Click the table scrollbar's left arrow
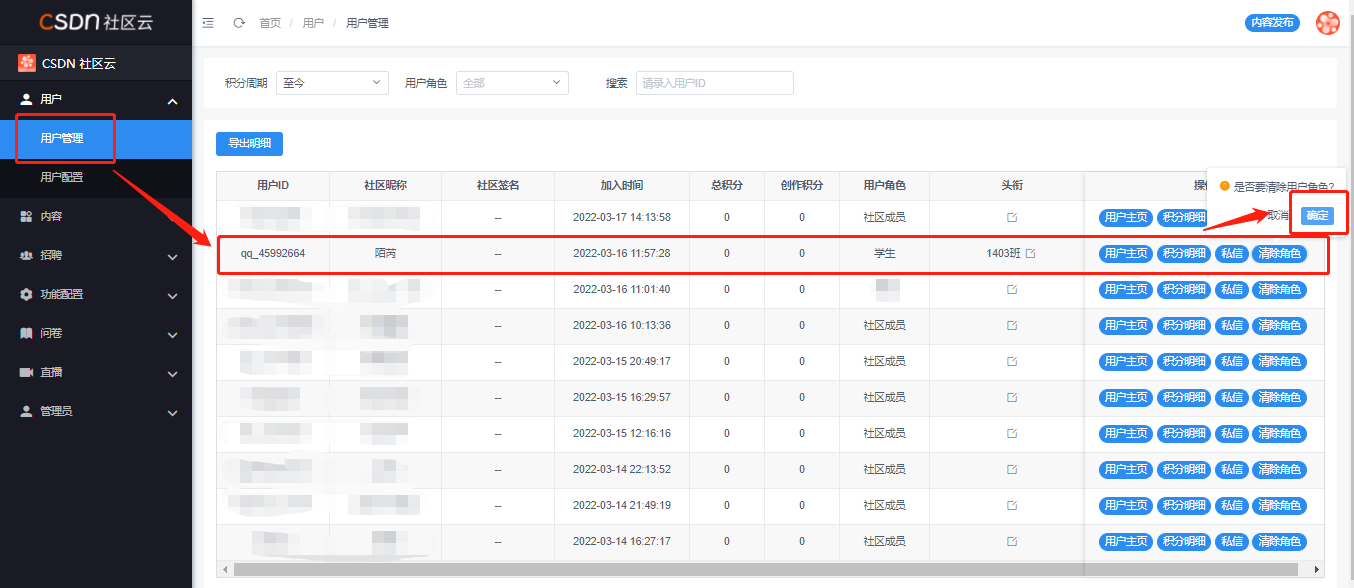Image resolution: width=1354 pixels, height=588 pixels. 225,569
